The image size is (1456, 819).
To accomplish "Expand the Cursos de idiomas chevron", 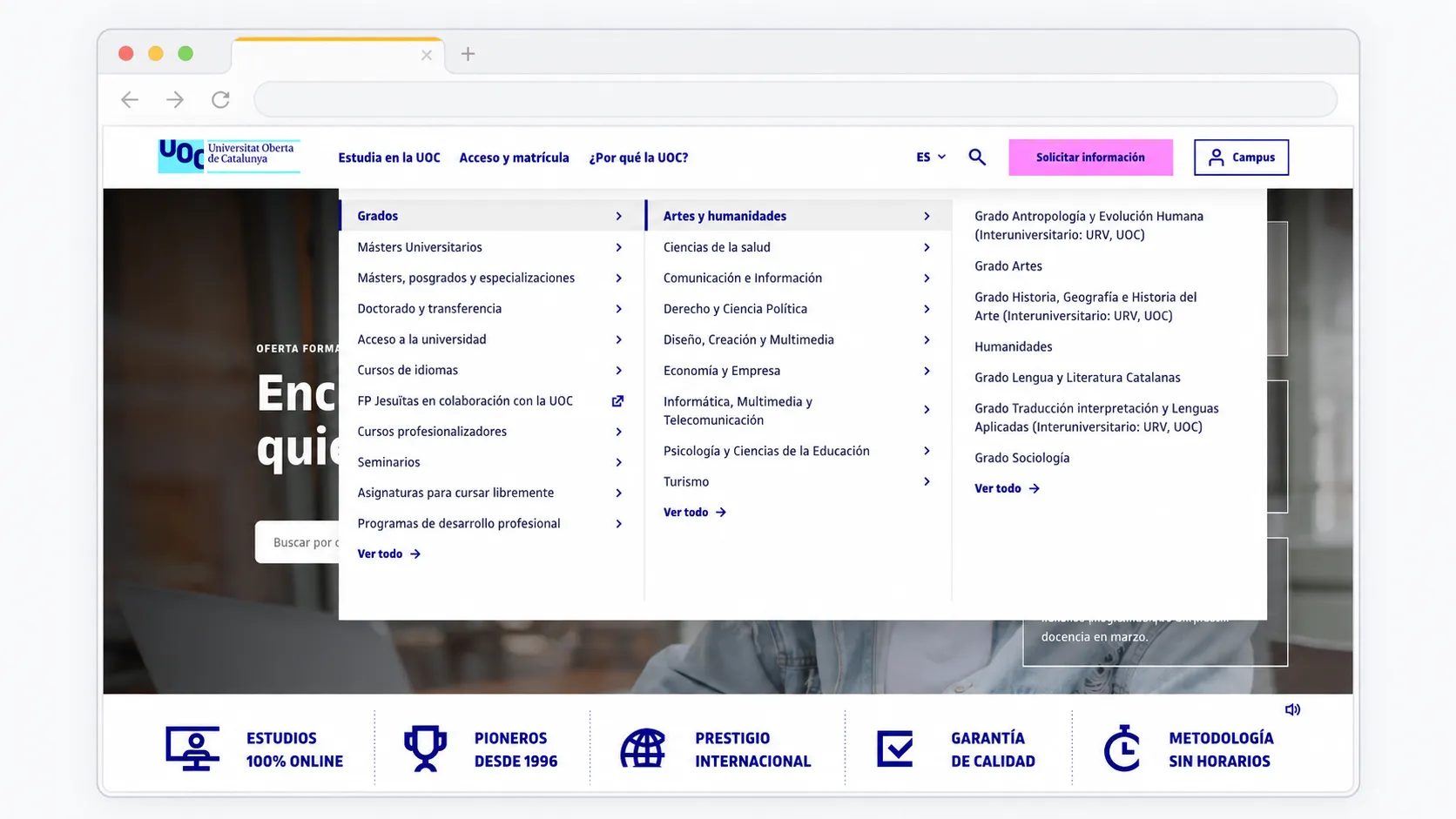I will click(618, 371).
